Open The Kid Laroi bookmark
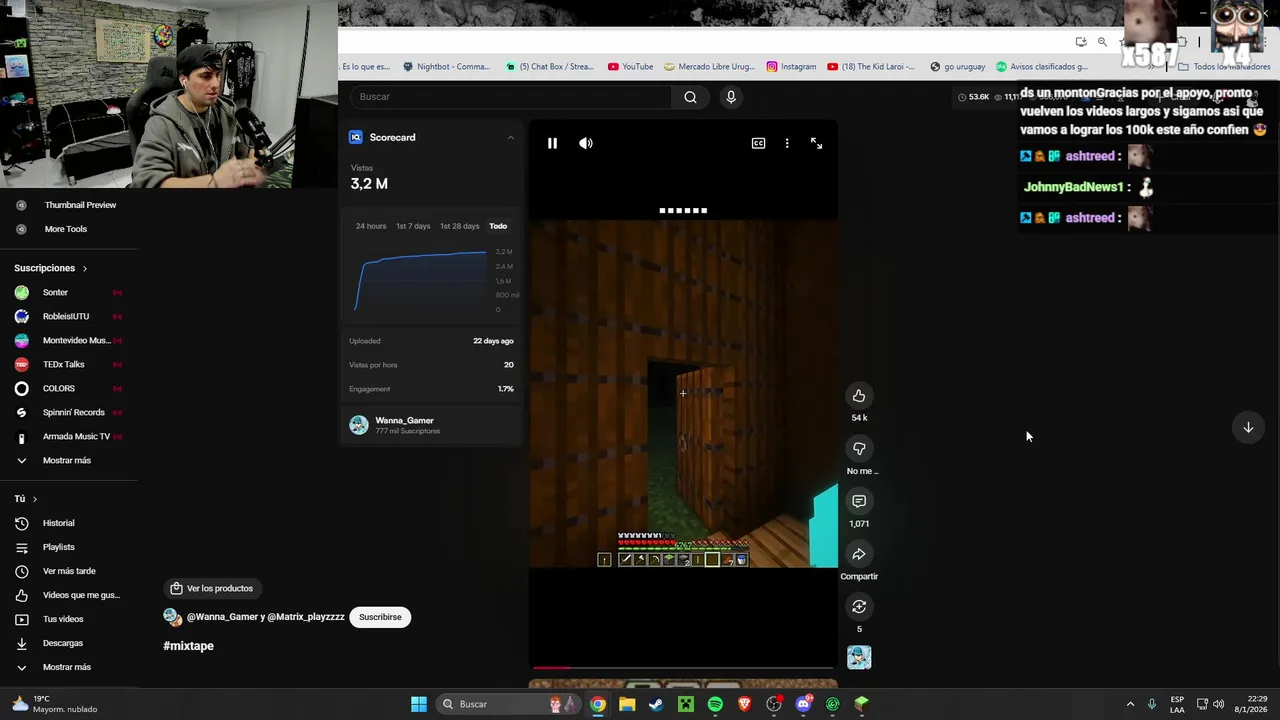 click(x=871, y=67)
